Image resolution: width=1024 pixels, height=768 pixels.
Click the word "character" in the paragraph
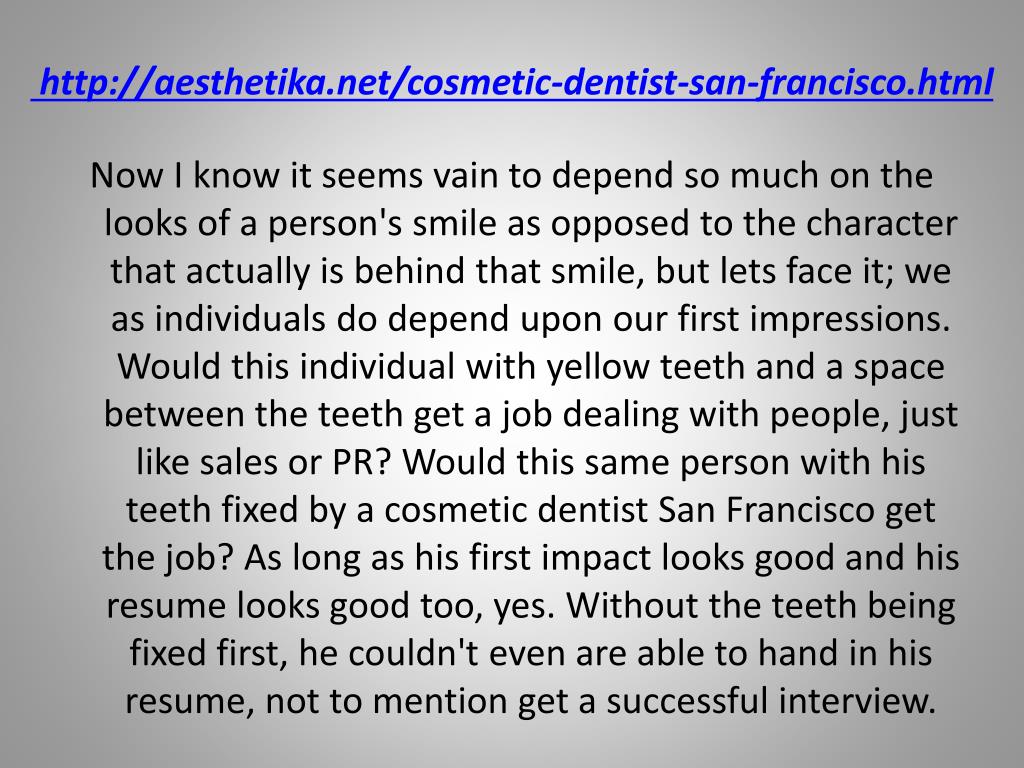click(x=882, y=223)
